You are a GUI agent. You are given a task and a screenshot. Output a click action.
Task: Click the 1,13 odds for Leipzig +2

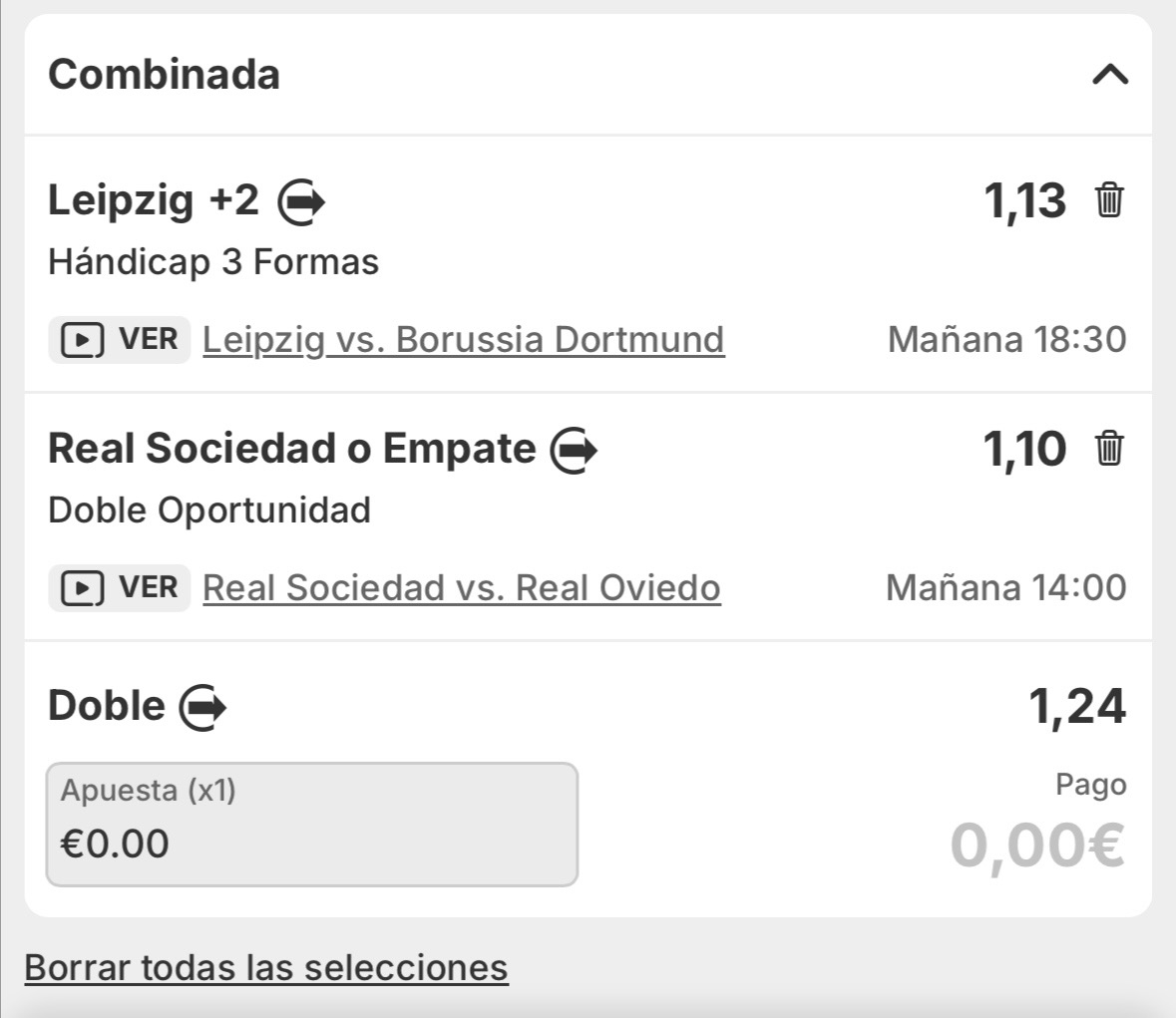point(1024,201)
